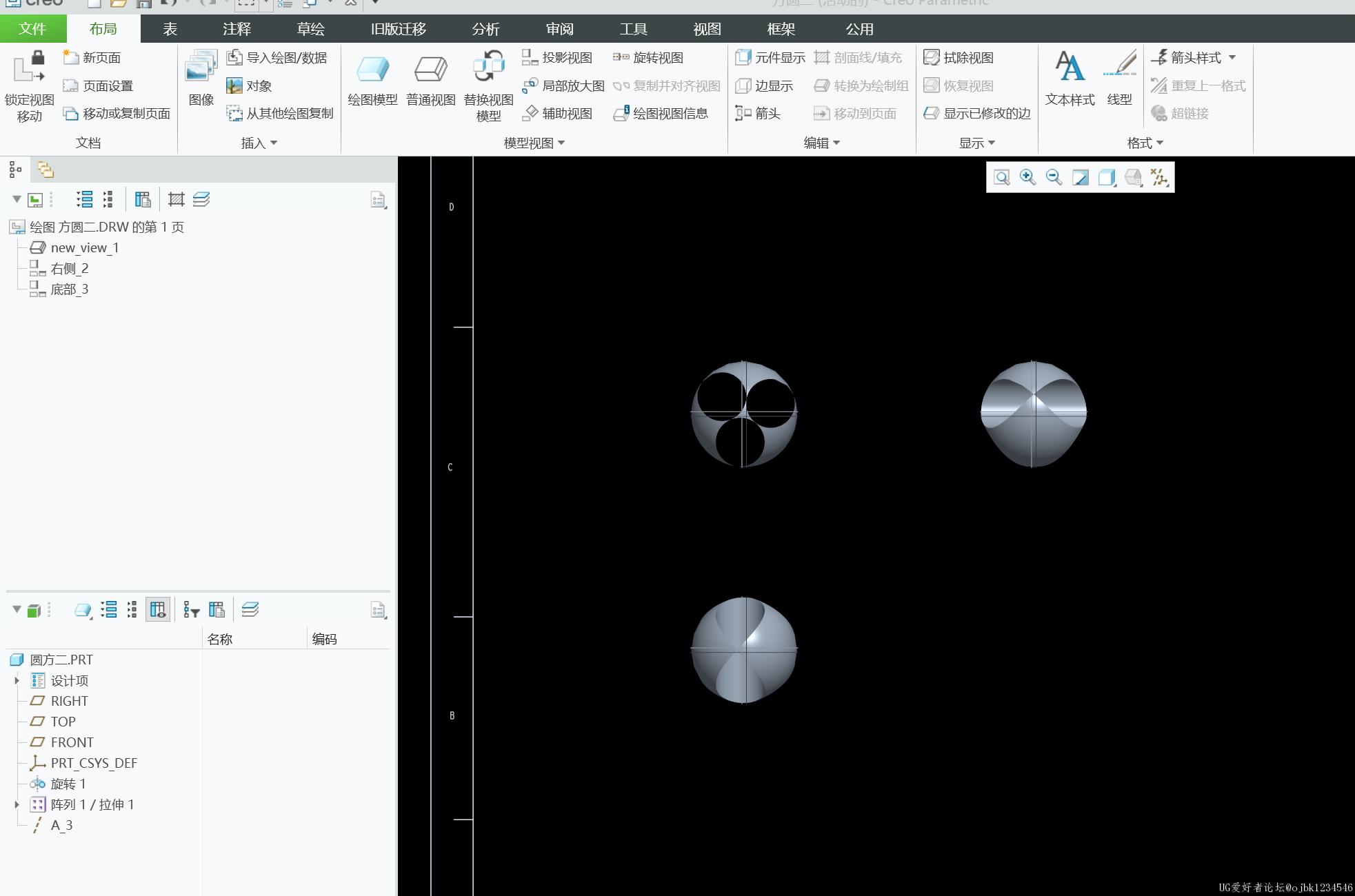Image resolution: width=1355 pixels, height=896 pixels.
Task: Click Zoom Out in graphics toolbar
Action: click(x=1054, y=178)
